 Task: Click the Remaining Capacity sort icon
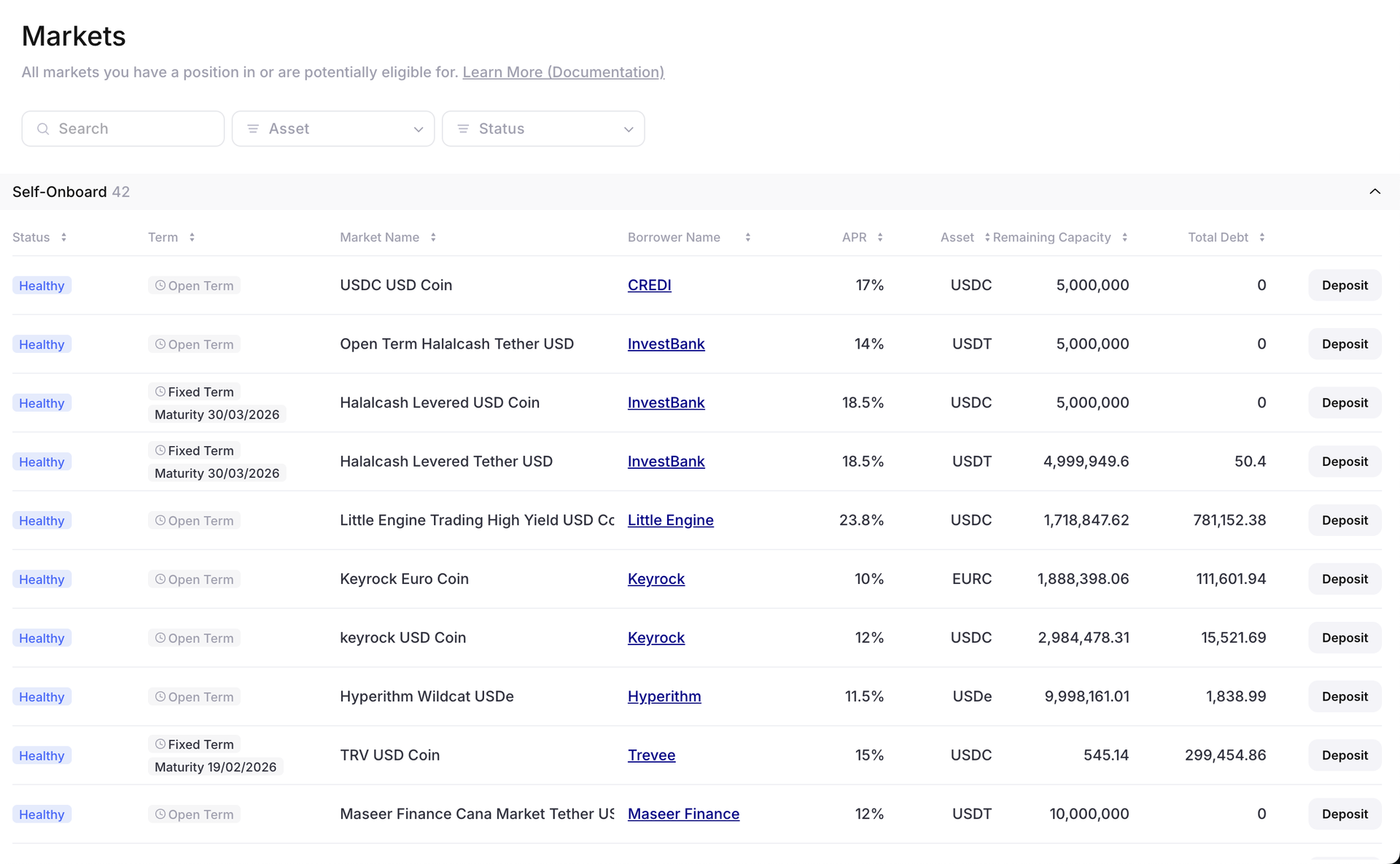(x=1124, y=237)
